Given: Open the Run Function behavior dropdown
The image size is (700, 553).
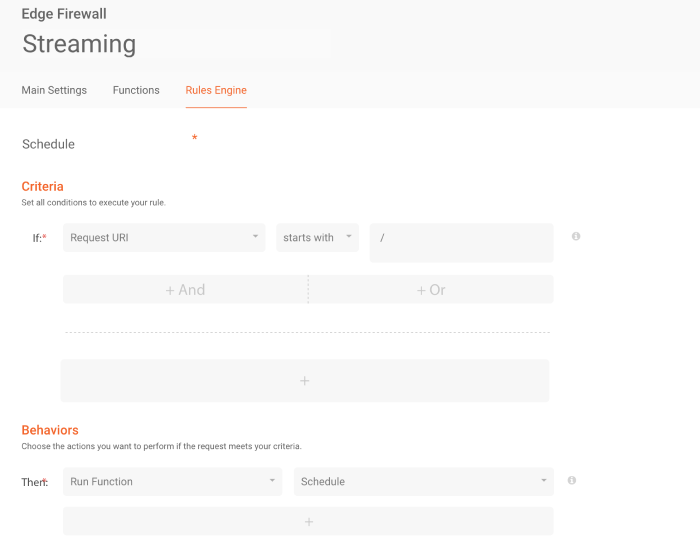Looking at the screenshot, I should pyautogui.click(x=173, y=482).
